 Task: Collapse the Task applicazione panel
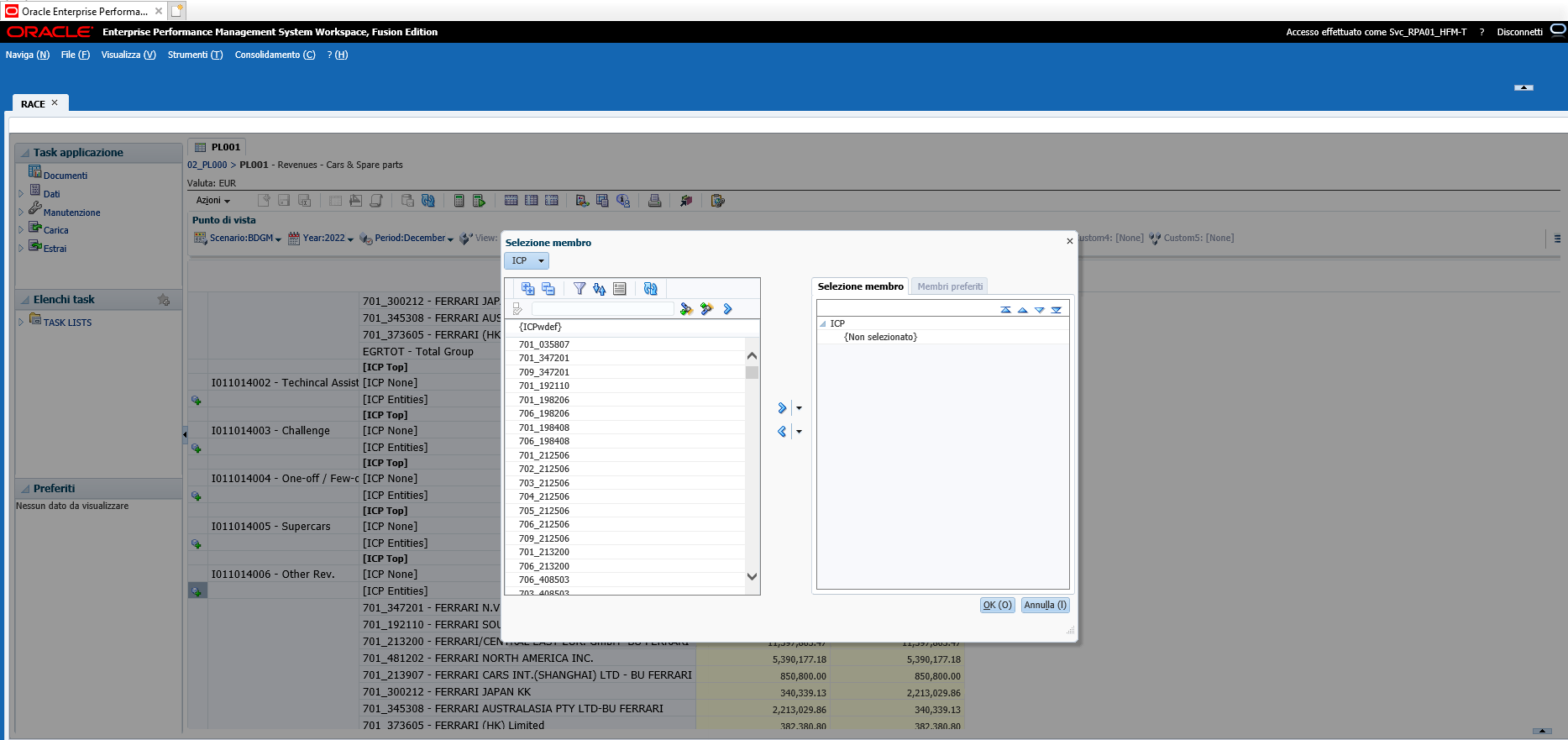point(25,153)
